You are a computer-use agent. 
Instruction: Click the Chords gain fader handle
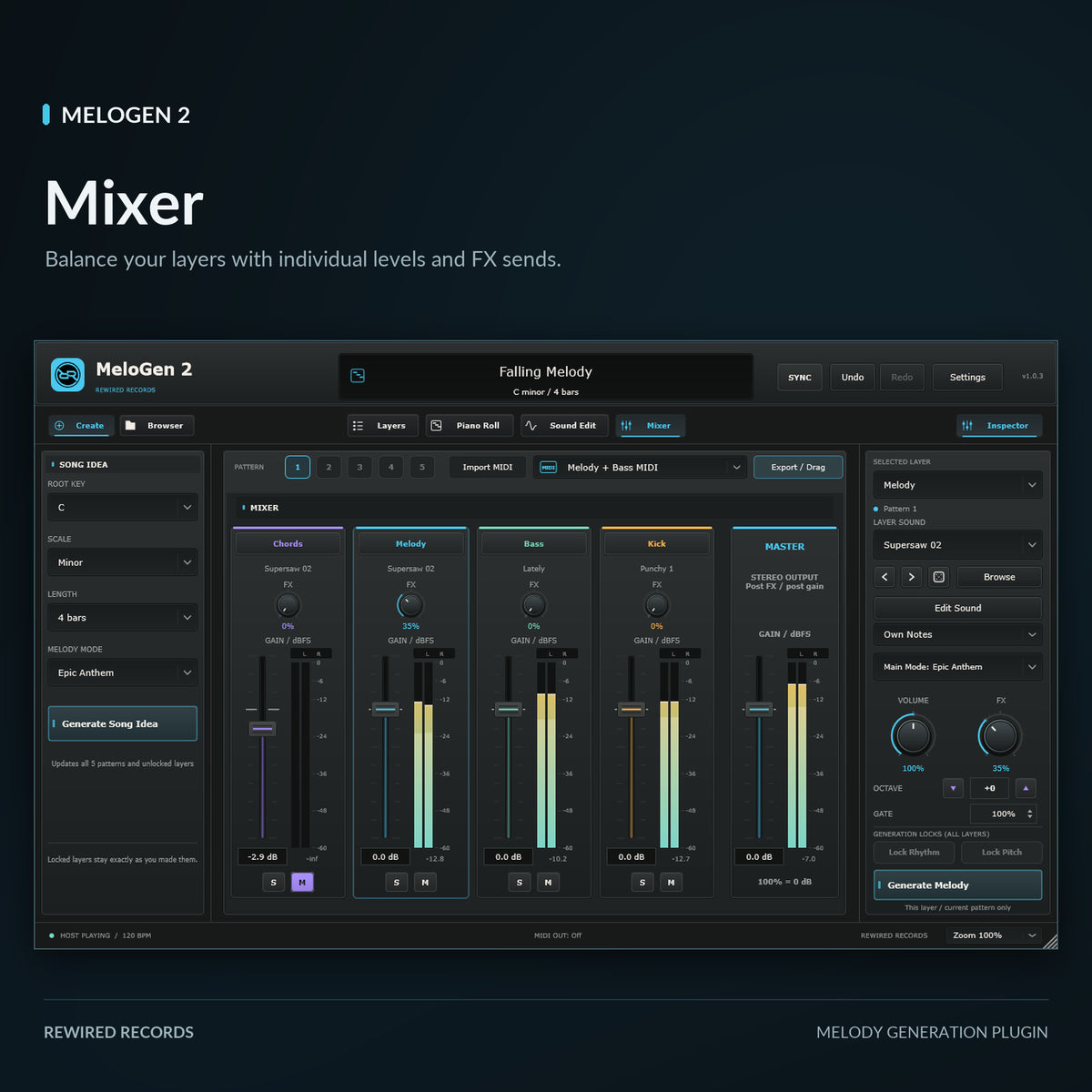[262, 728]
